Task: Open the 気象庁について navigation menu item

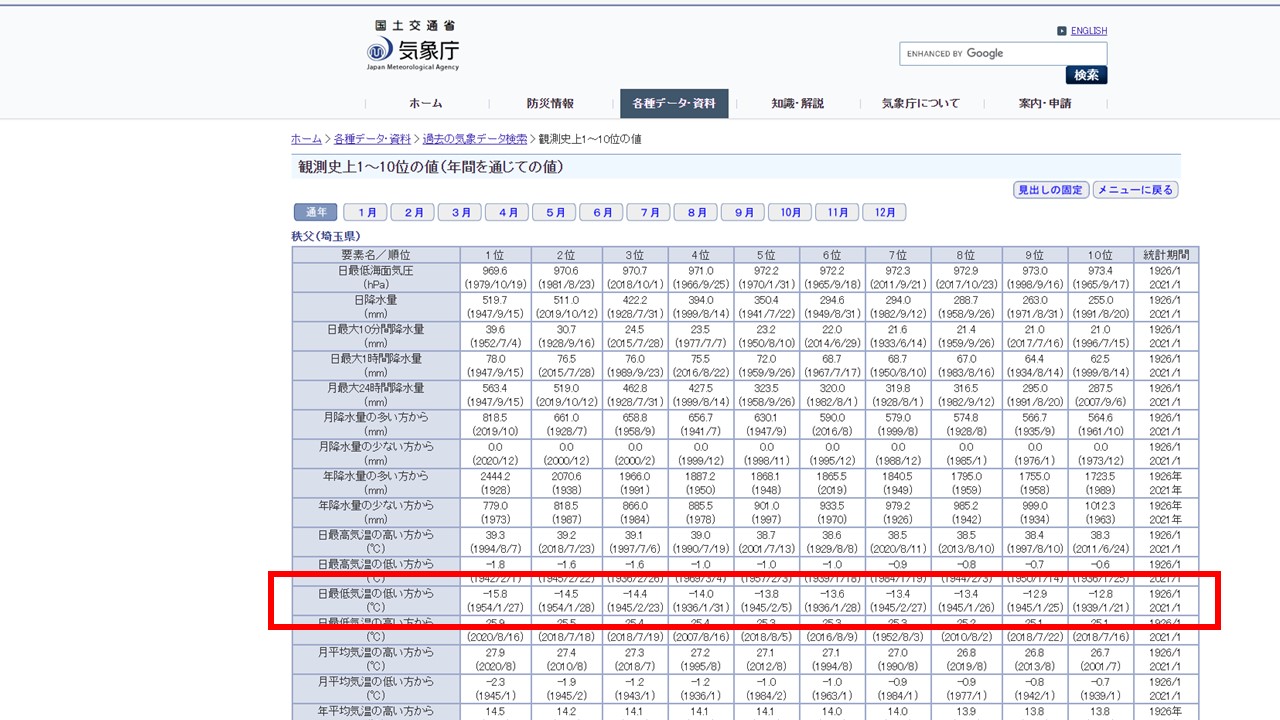Action: 920,104
